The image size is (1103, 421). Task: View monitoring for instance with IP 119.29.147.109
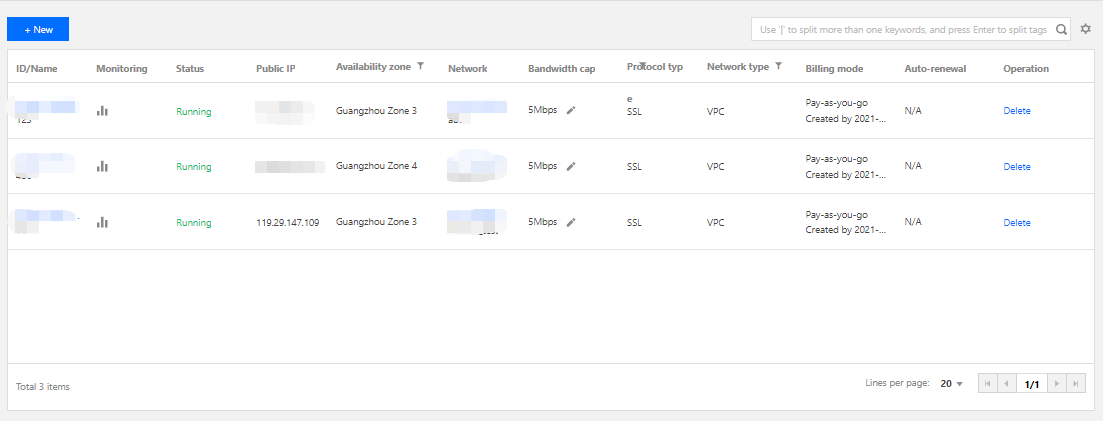click(102, 223)
